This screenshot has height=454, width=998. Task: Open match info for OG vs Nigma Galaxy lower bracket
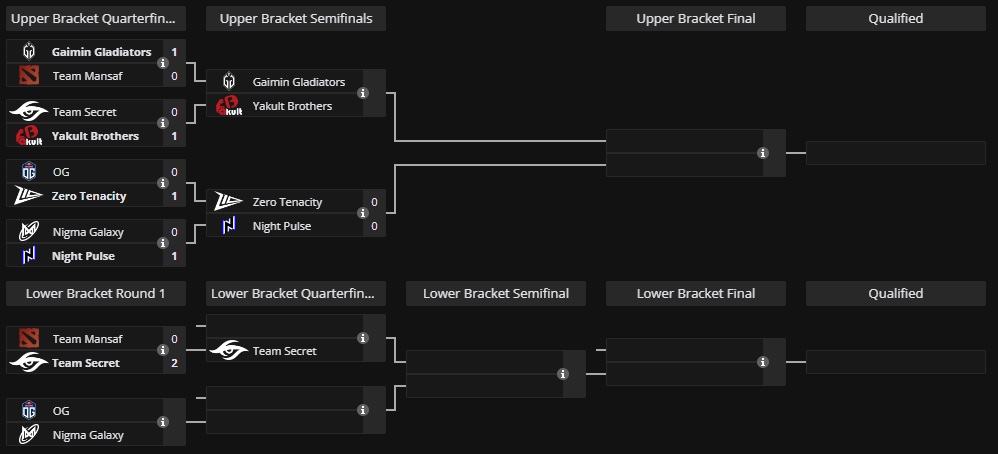click(163, 423)
